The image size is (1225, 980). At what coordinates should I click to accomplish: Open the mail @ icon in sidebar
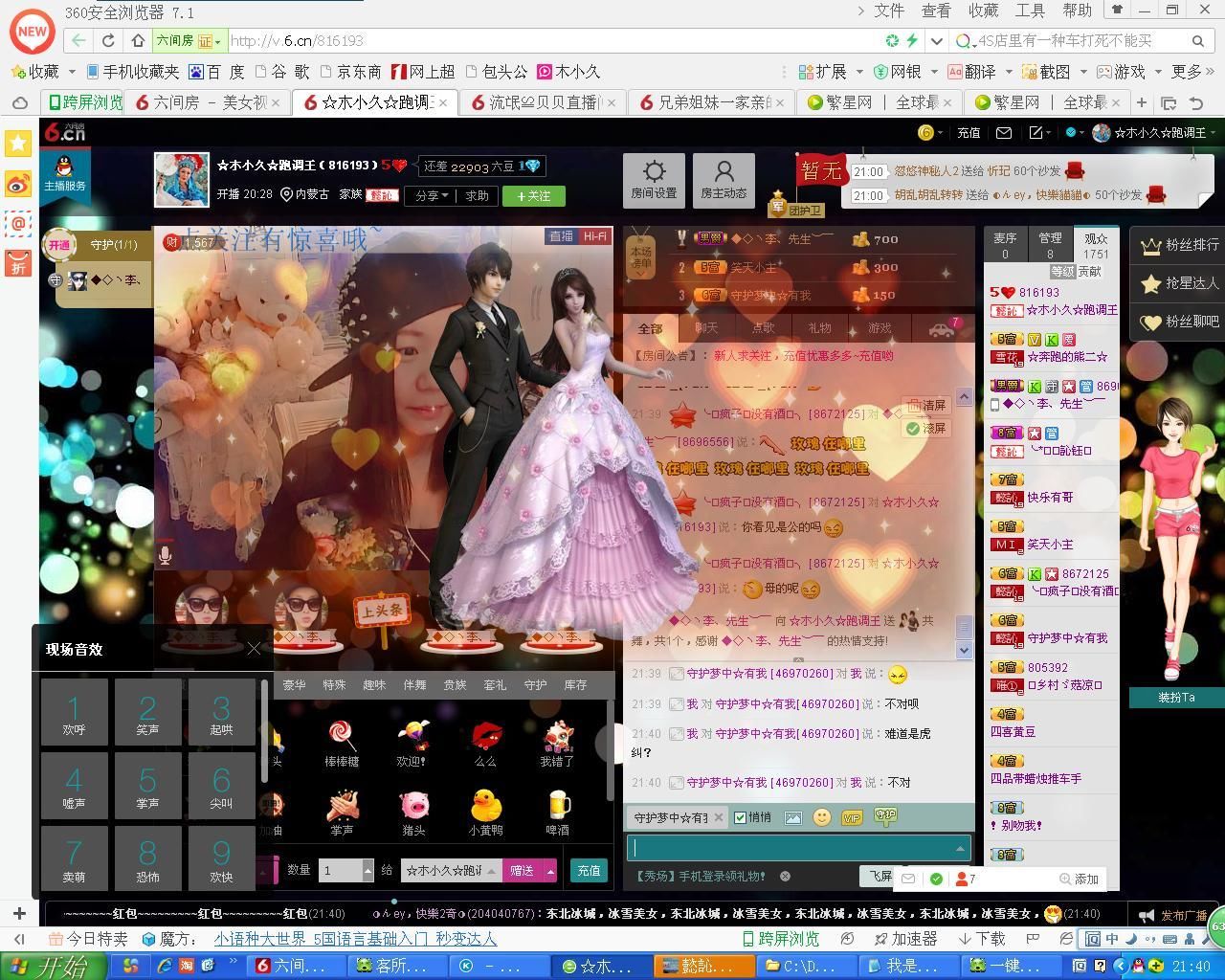(x=18, y=224)
